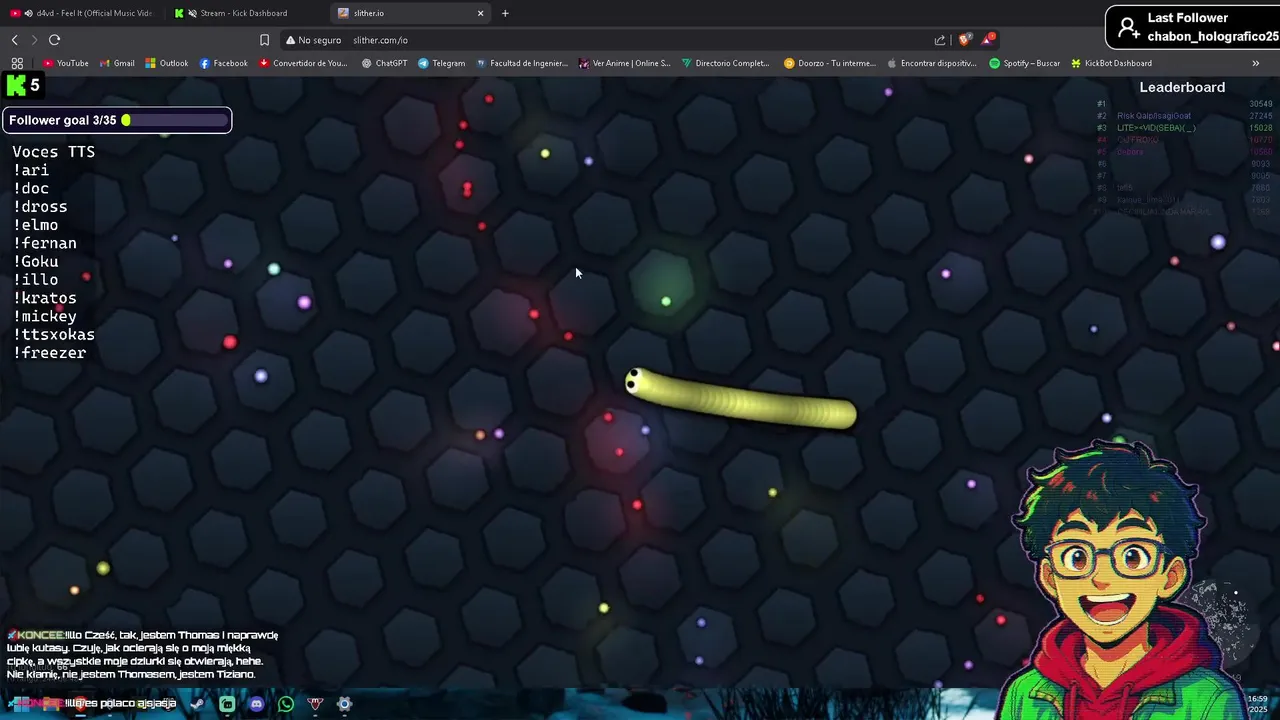1280x720 pixels.
Task: Open the apps grid icon in bookmarks bar
Action: pos(17,63)
